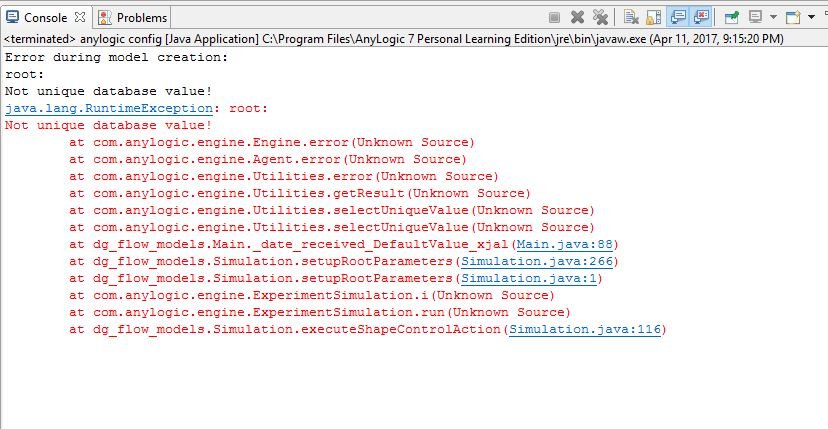Click the ExperimentSimulation.i stack trace line
The image size is (828, 429).
point(312,295)
